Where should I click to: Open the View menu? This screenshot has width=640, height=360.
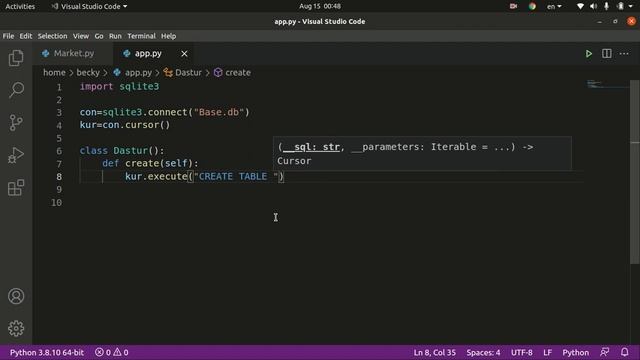tap(81, 36)
